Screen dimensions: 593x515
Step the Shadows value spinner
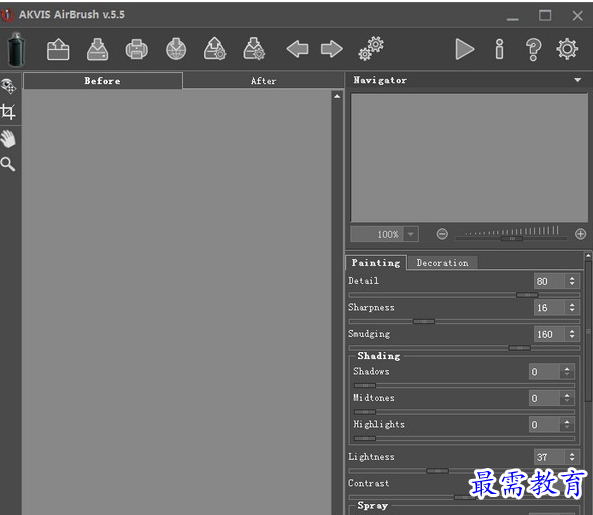point(567,372)
